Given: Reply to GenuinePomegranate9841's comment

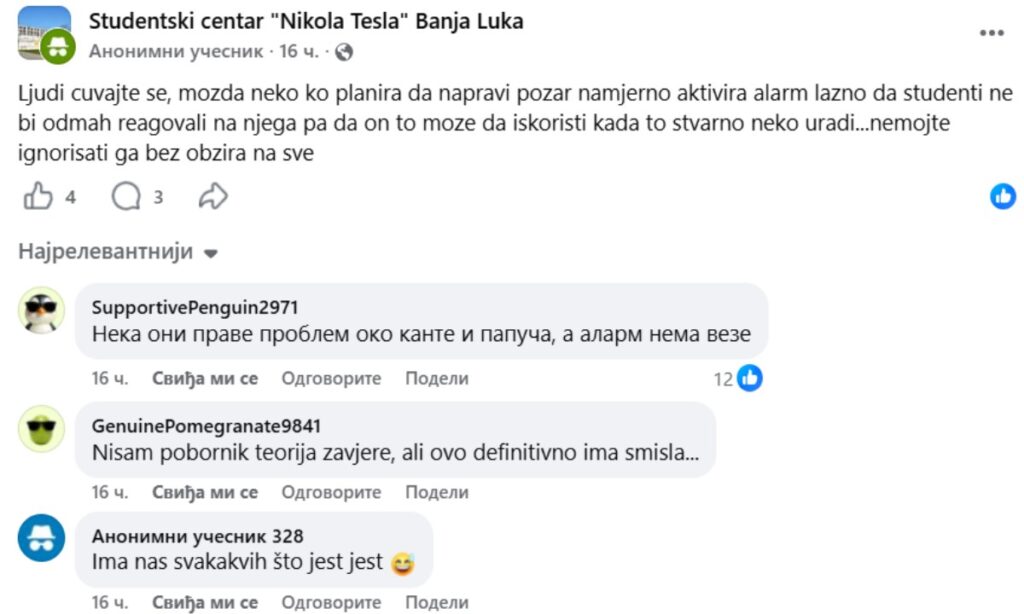Looking at the screenshot, I should tap(331, 493).
